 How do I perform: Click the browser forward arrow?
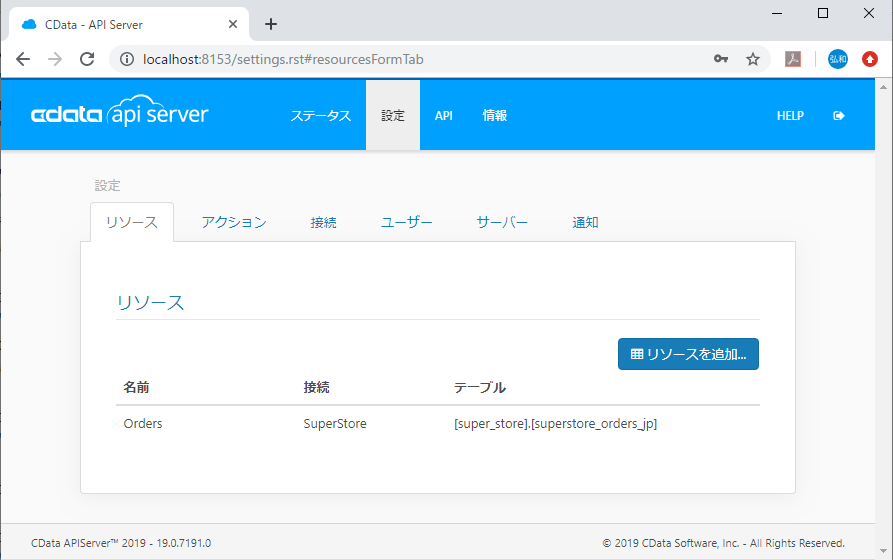pos(55,59)
